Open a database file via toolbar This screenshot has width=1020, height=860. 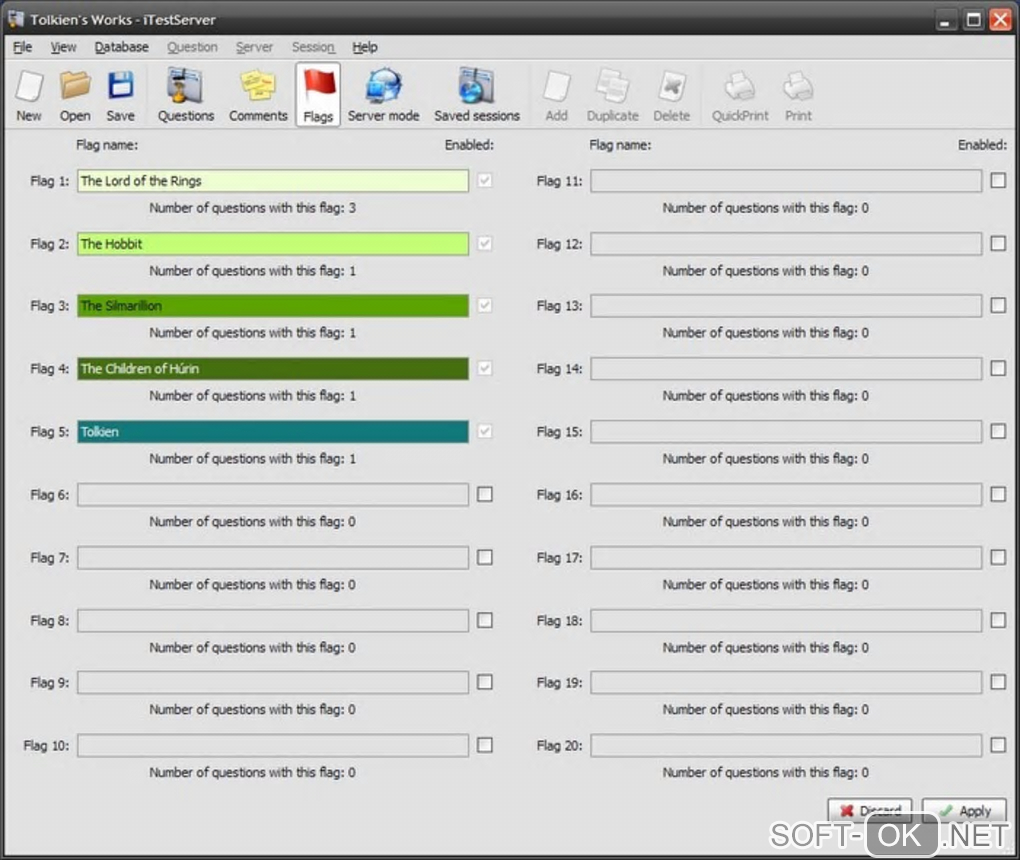coord(75,96)
